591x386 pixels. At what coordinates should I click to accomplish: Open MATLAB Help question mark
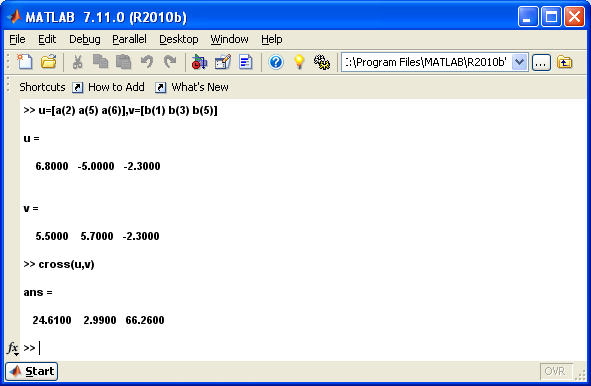coord(276,62)
